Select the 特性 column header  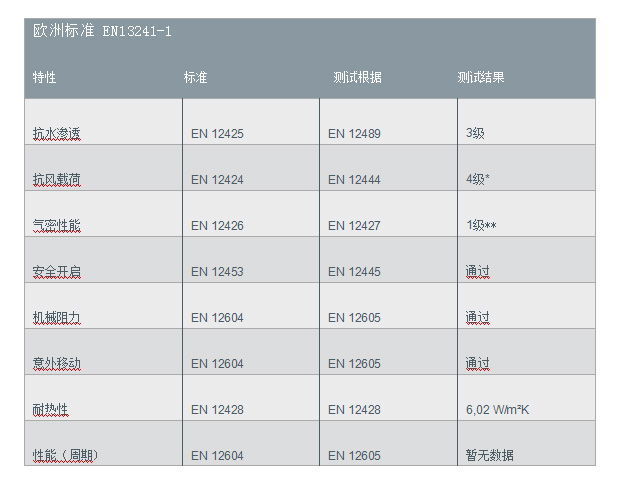pyautogui.click(x=44, y=77)
